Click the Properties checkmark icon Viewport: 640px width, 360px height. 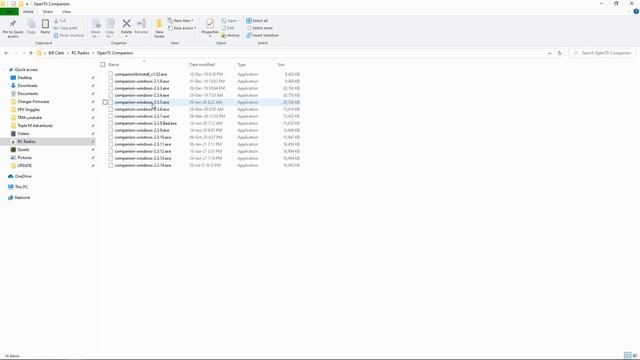[210, 24]
